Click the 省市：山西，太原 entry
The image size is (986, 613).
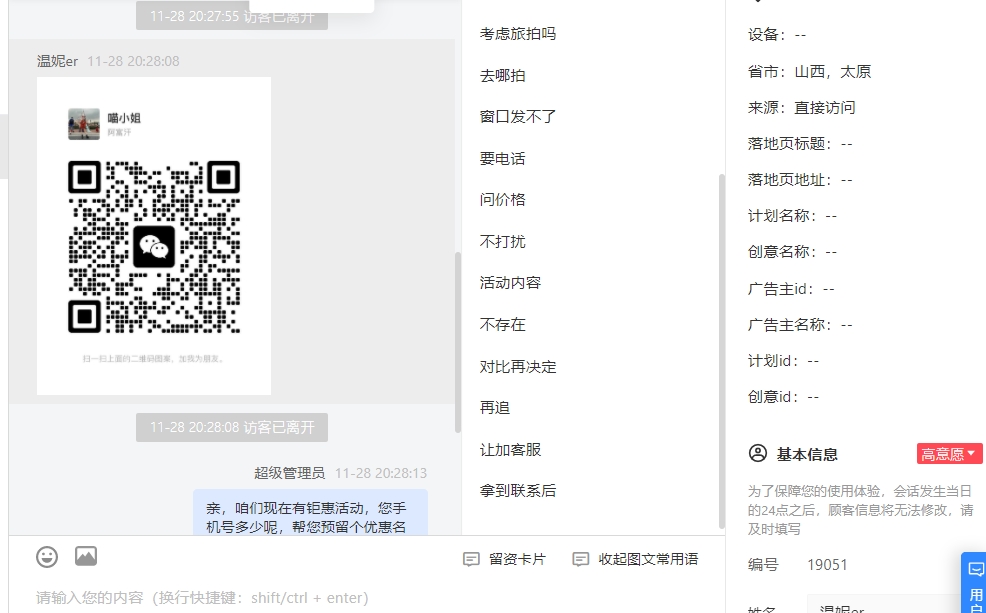click(809, 72)
